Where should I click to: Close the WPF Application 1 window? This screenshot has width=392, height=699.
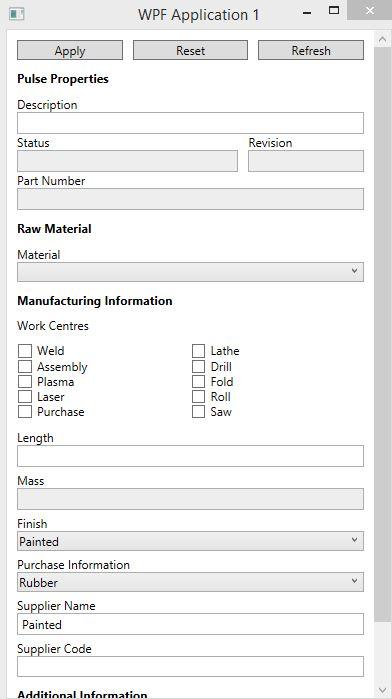(x=369, y=10)
